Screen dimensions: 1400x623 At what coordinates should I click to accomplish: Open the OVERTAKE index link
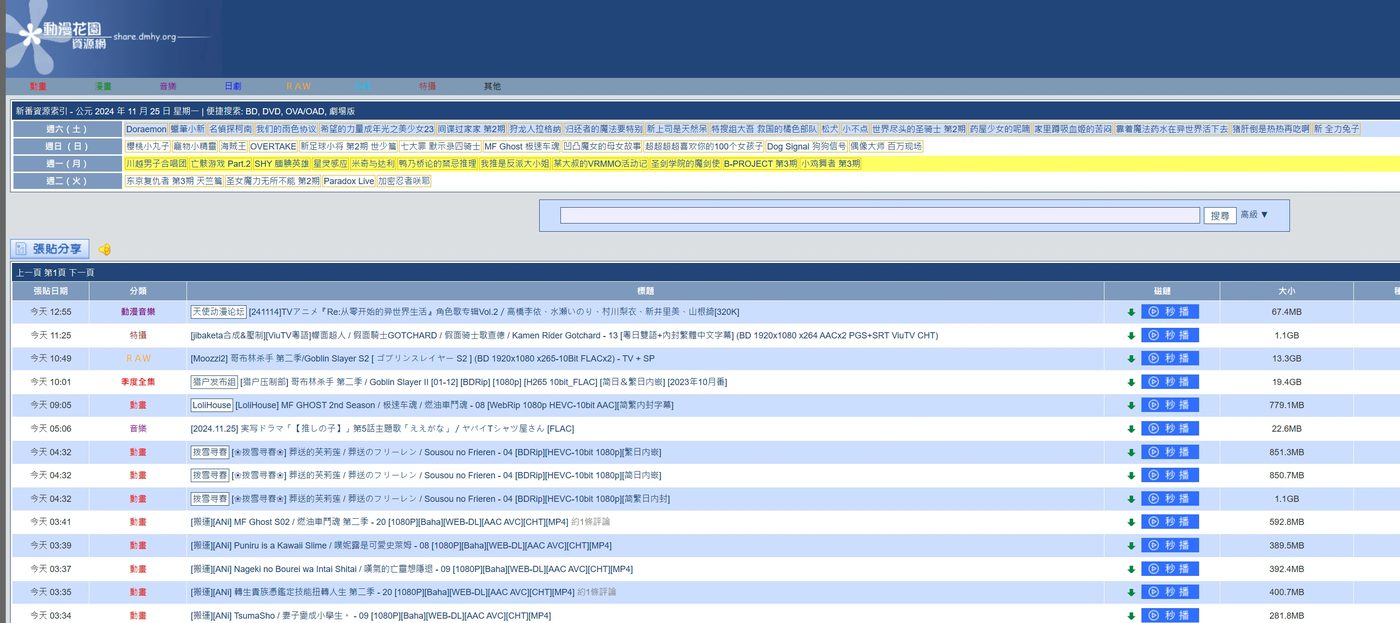(x=273, y=146)
